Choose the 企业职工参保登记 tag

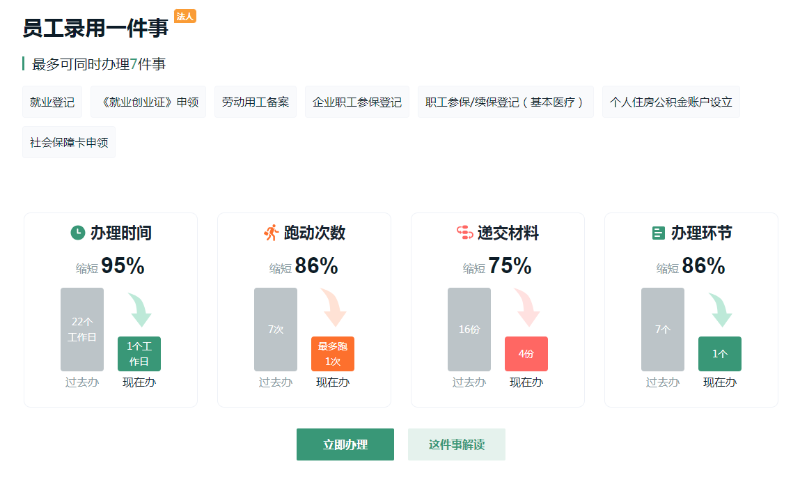357,102
